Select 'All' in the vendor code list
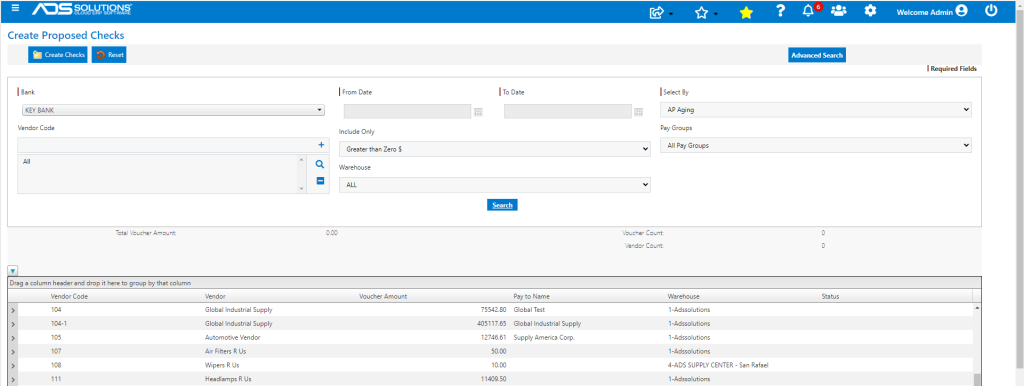The height and width of the screenshot is (386, 1024). (x=27, y=161)
